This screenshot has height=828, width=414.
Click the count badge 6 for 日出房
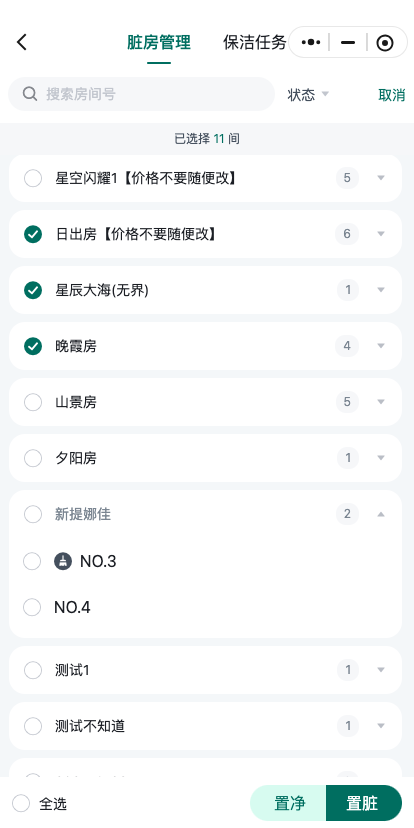[347, 234]
